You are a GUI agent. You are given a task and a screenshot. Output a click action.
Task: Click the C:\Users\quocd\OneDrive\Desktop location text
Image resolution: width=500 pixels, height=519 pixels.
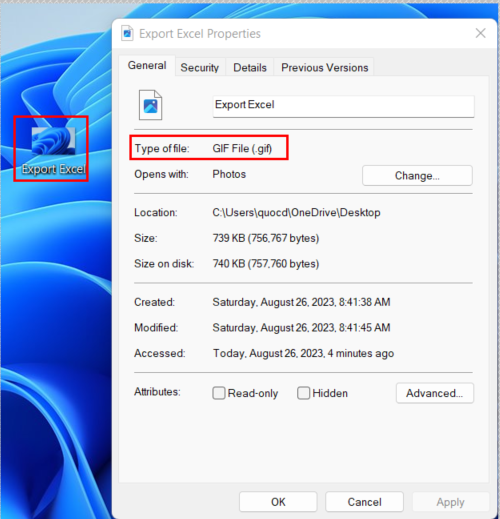click(x=296, y=212)
